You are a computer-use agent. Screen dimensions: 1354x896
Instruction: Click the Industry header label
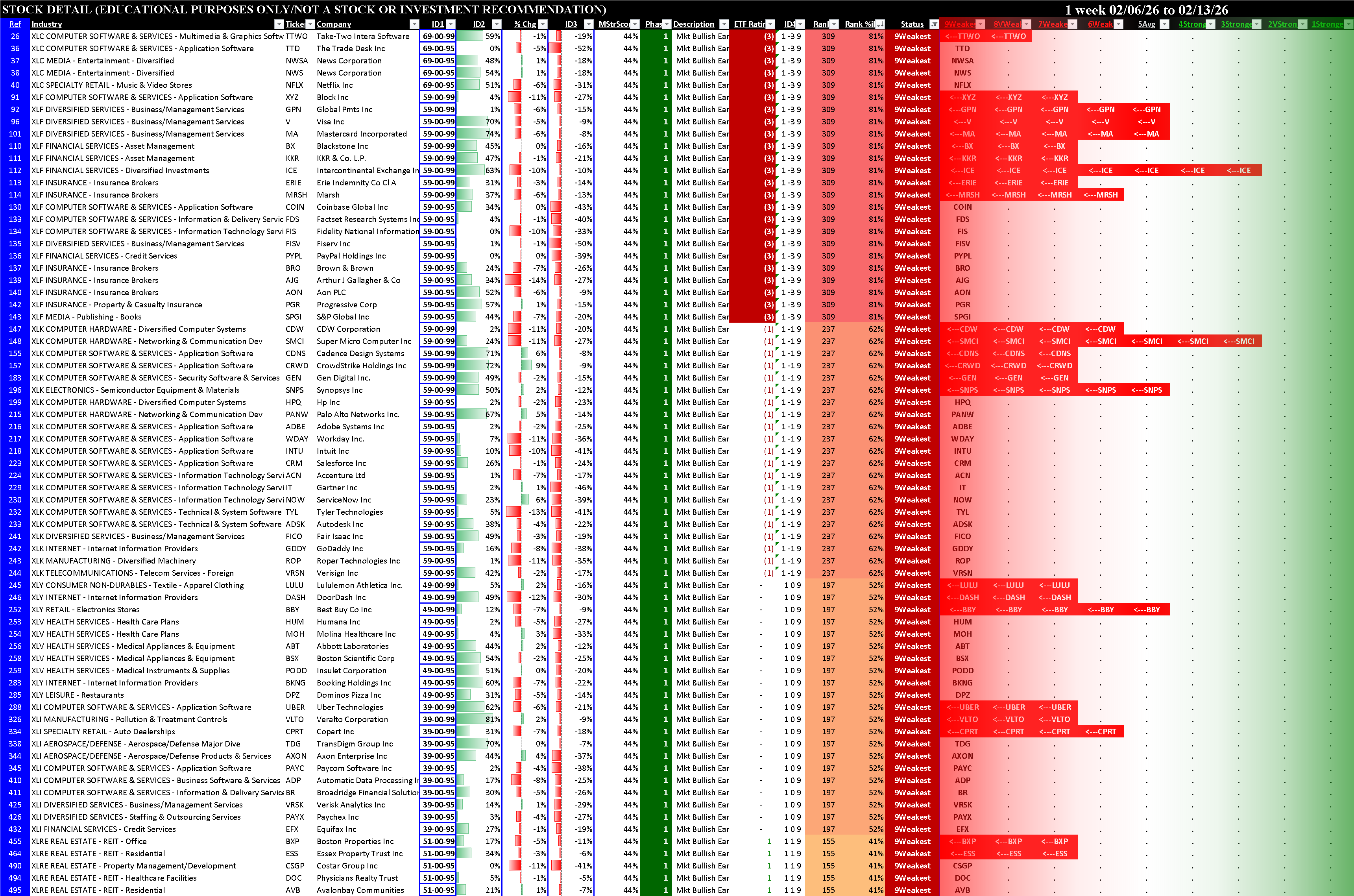(47, 24)
